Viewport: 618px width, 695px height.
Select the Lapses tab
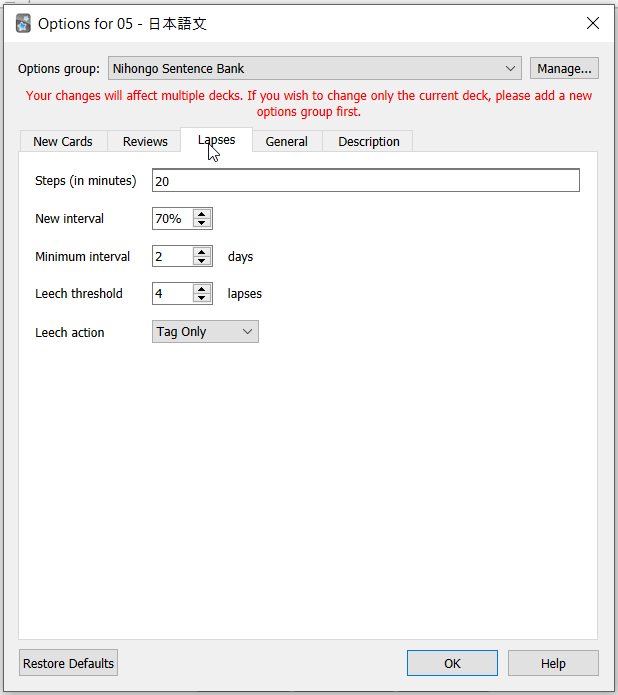click(x=216, y=140)
